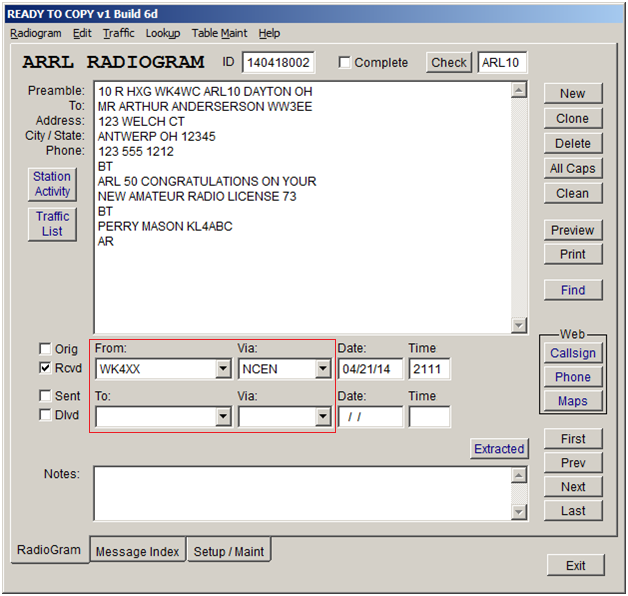
Task: Expand the To station dropdown
Action: [223, 417]
